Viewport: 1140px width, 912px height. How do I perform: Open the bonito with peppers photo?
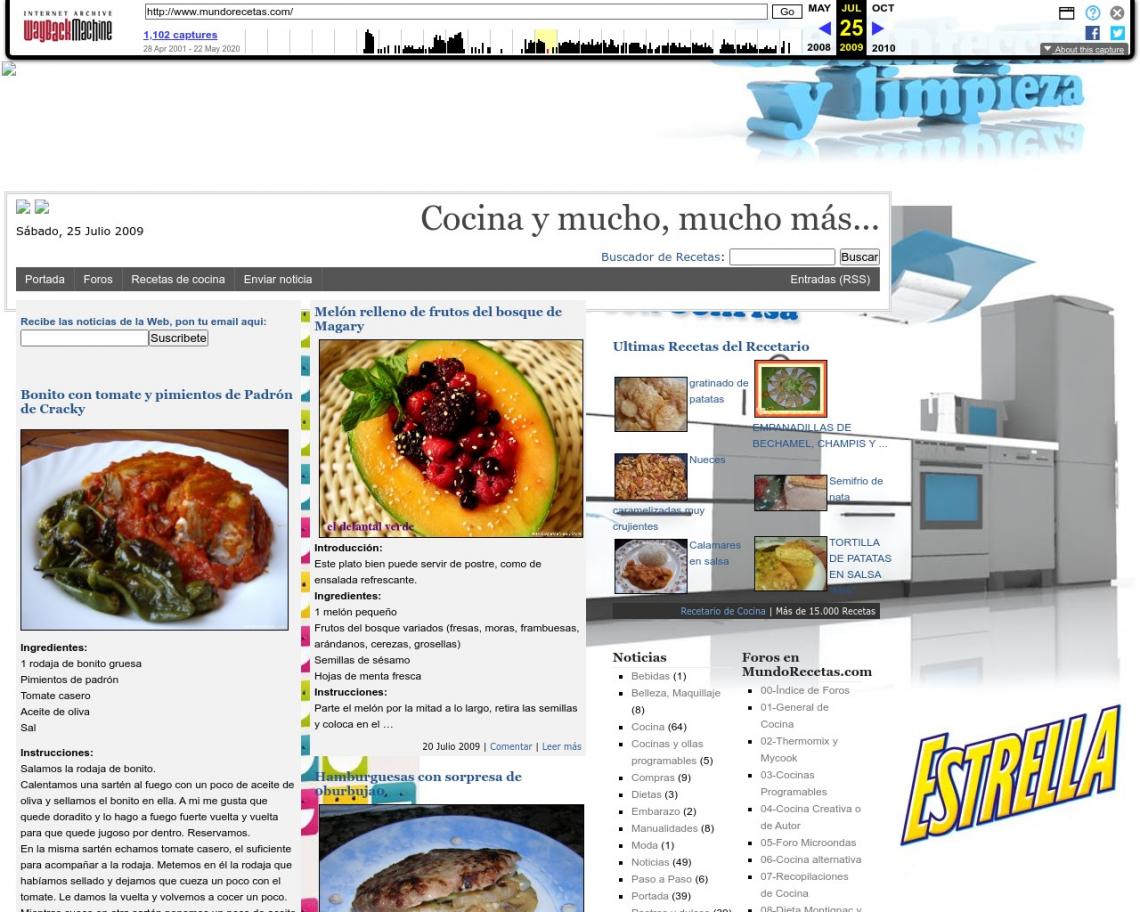click(154, 529)
